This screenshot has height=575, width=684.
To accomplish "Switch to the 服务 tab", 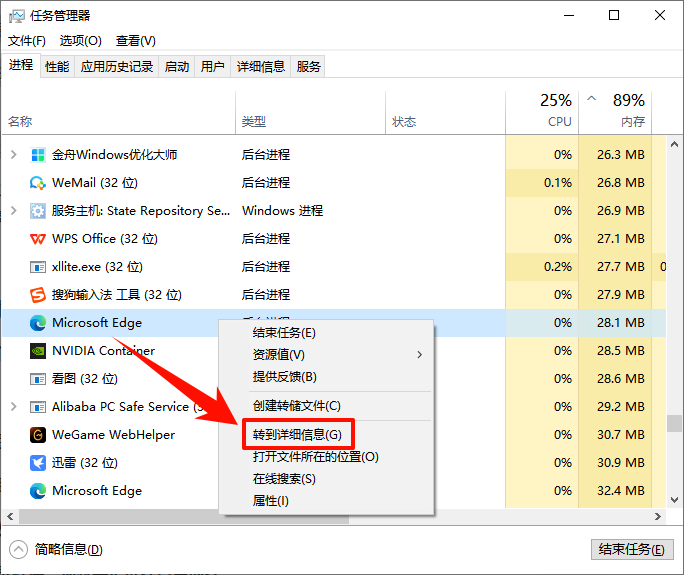I will [x=308, y=67].
